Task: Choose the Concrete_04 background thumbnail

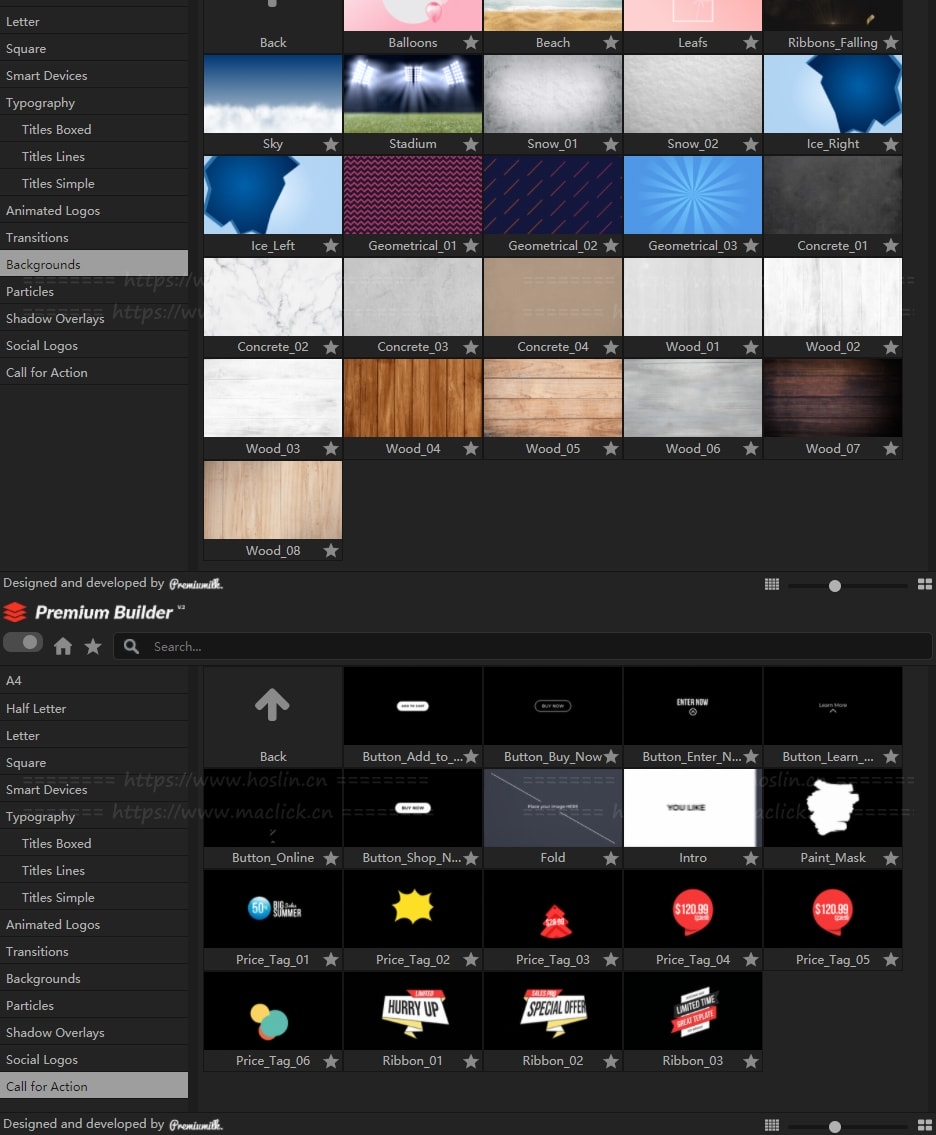Action: (x=552, y=297)
